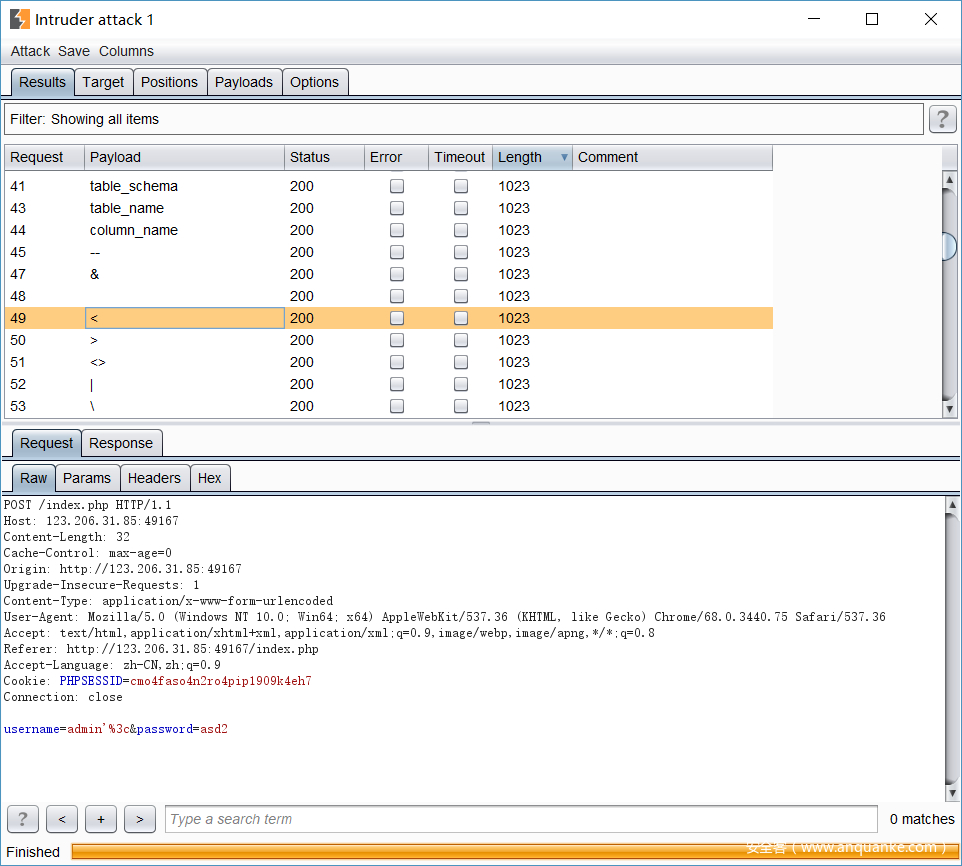Click the PHPSESSID cookie value text

pos(221,681)
